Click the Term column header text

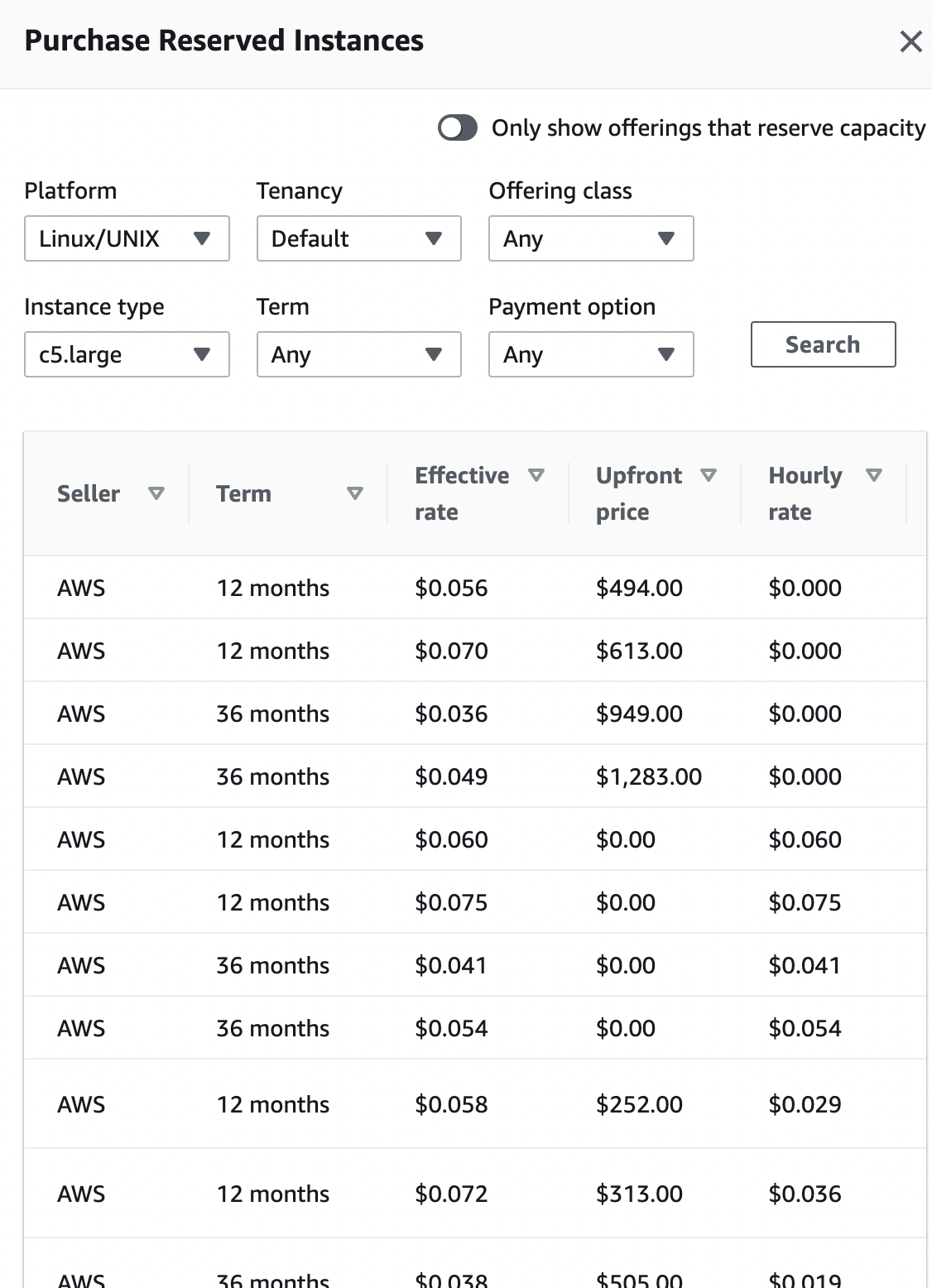click(x=243, y=493)
